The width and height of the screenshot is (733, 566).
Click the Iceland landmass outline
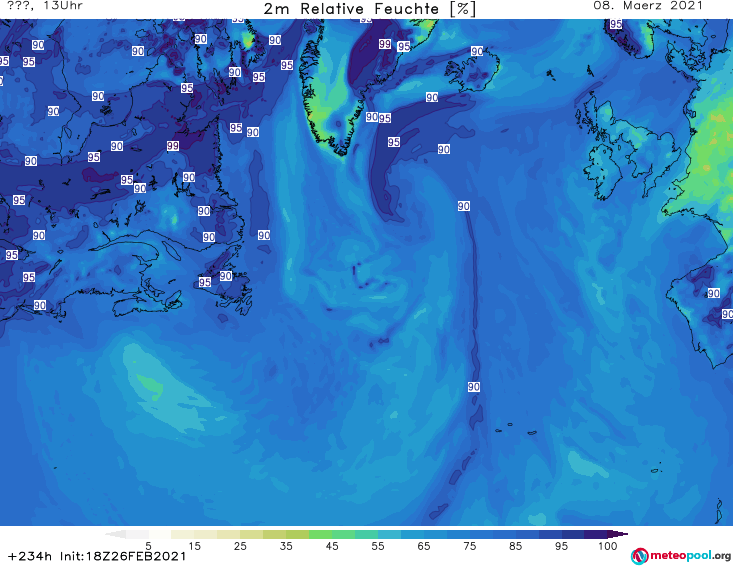tap(473, 72)
